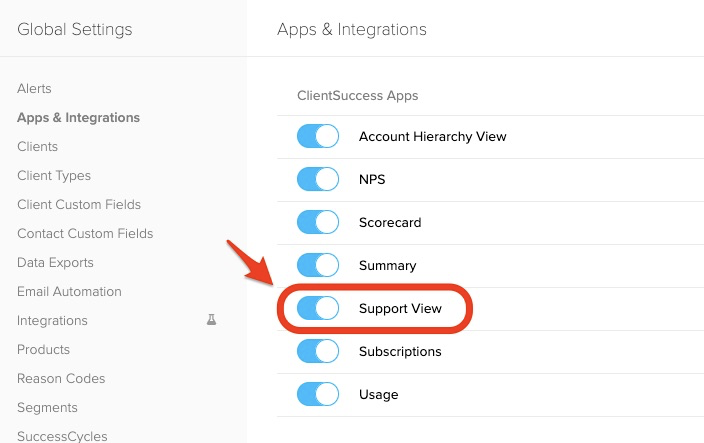The width and height of the screenshot is (704, 443).
Task: Select Client Custom Fields
Action: click(x=79, y=204)
